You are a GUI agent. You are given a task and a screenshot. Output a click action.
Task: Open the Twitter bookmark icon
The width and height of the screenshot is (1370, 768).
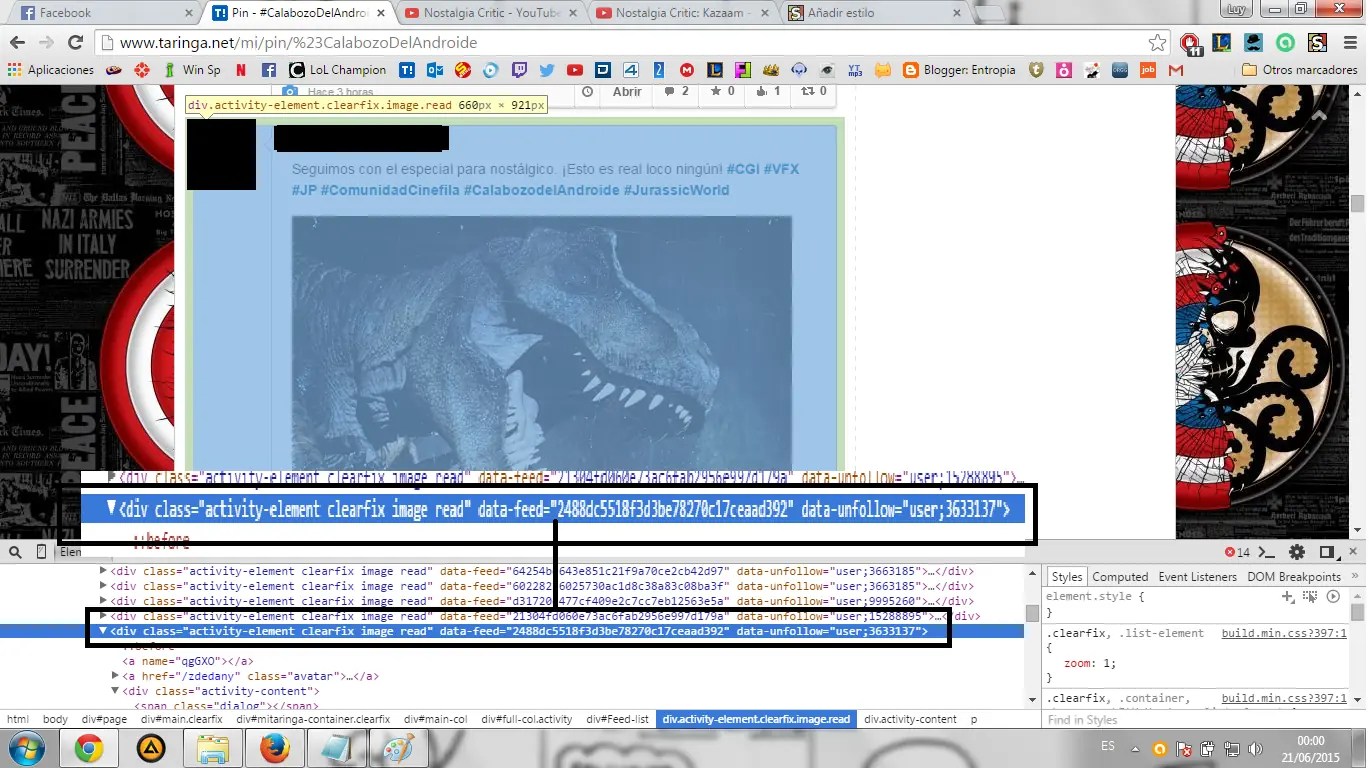coord(547,70)
